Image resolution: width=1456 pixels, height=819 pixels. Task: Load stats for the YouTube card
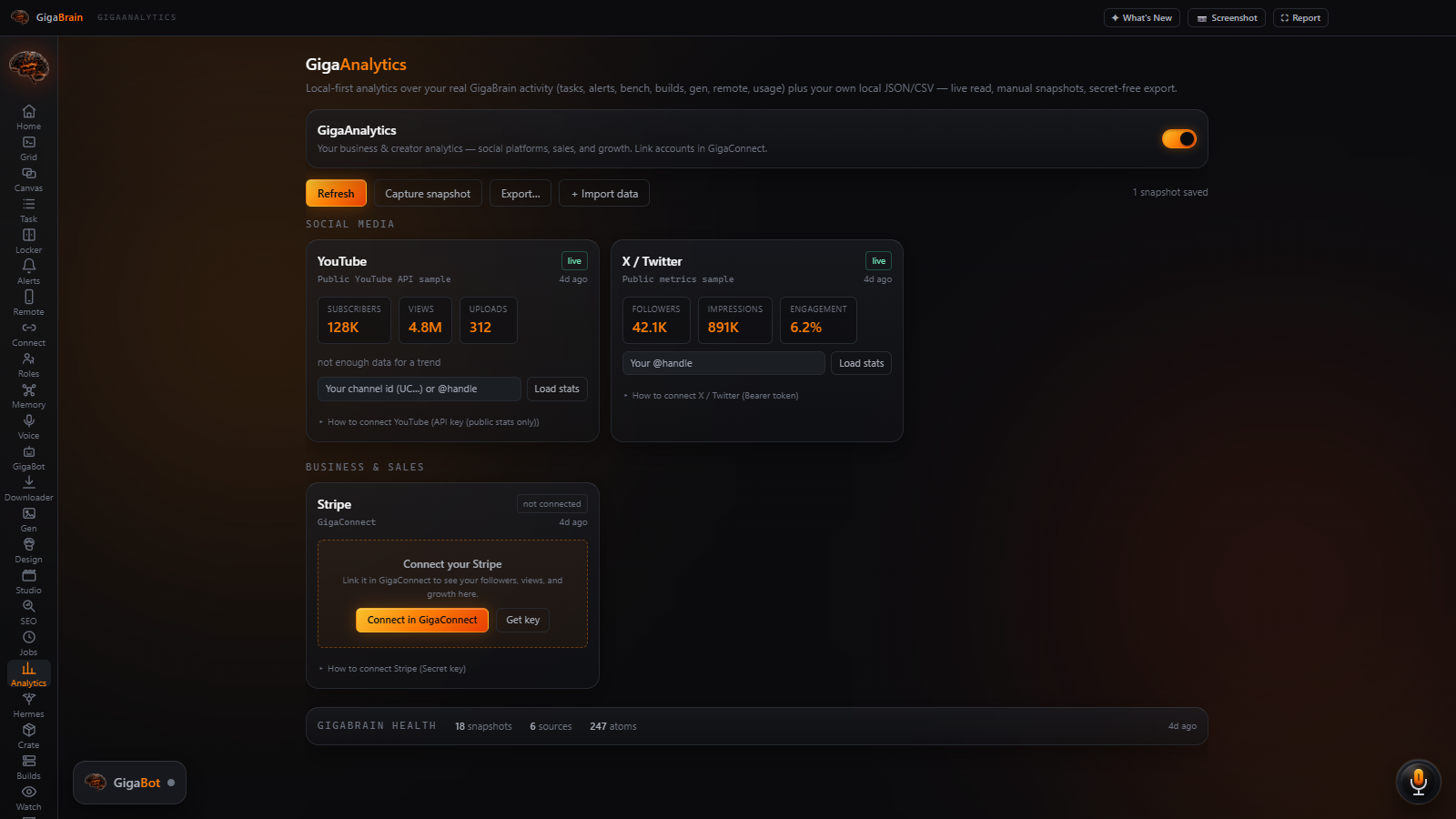(x=557, y=389)
